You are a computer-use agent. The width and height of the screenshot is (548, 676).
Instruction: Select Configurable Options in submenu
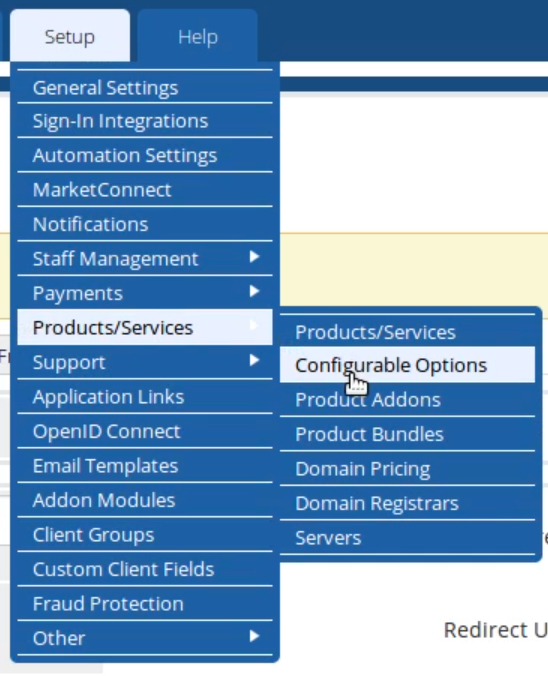407,365
